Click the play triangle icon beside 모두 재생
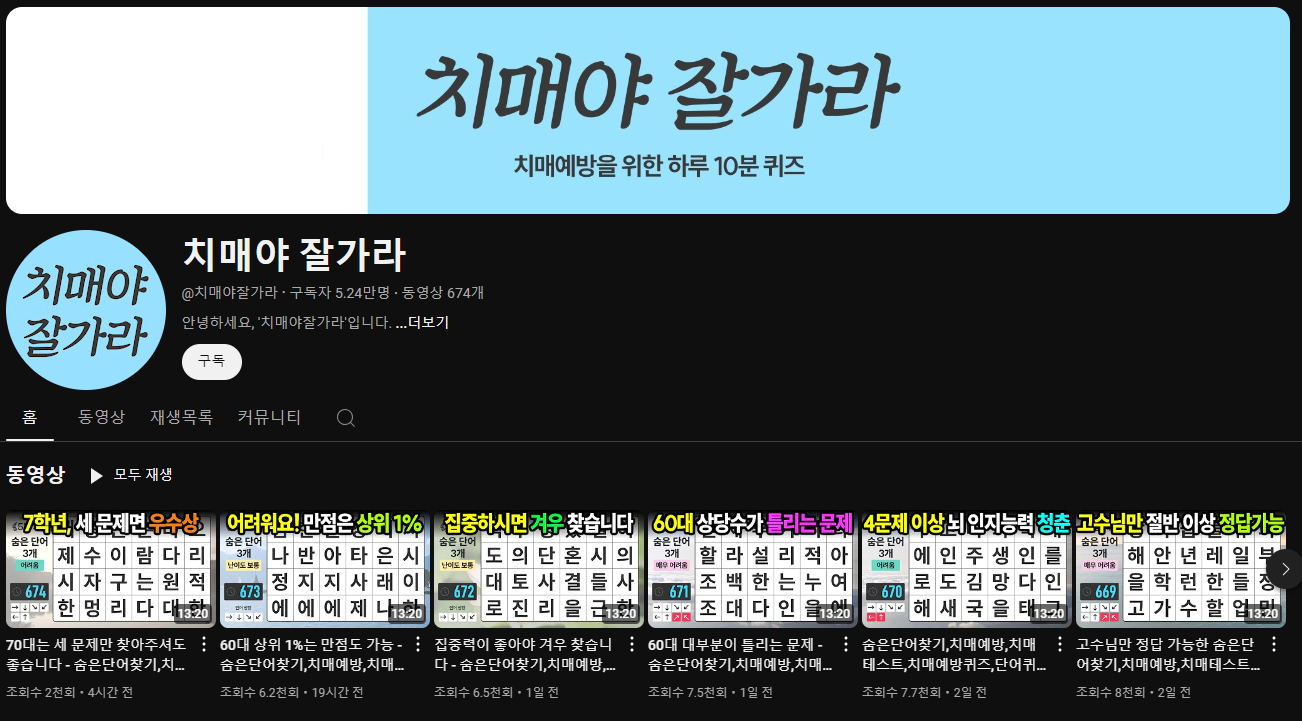Image resolution: width=1302 pixels, height=721 pixels. pyautogui.click(x=95, y=475)
